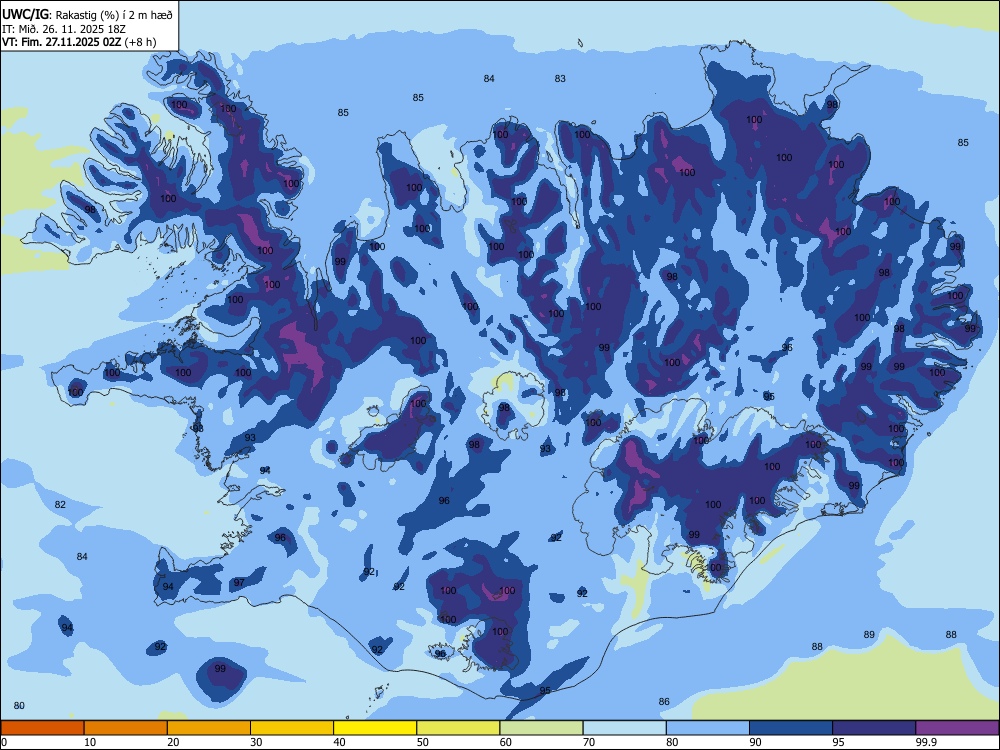1000x750 pixels.
Task: Select the indigo 95–99.9 legend swatch
Action: pos(874,728)
